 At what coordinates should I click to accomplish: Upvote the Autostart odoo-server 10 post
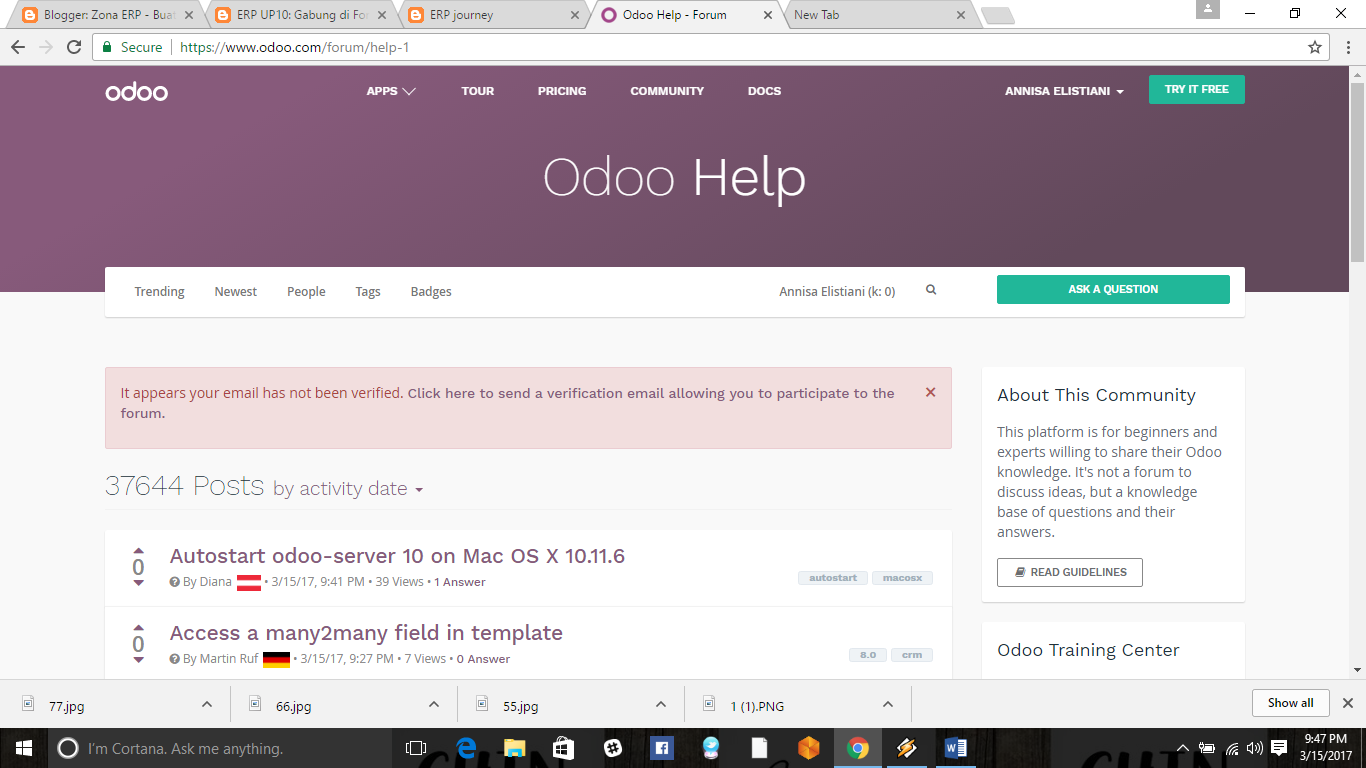point(138,551)
